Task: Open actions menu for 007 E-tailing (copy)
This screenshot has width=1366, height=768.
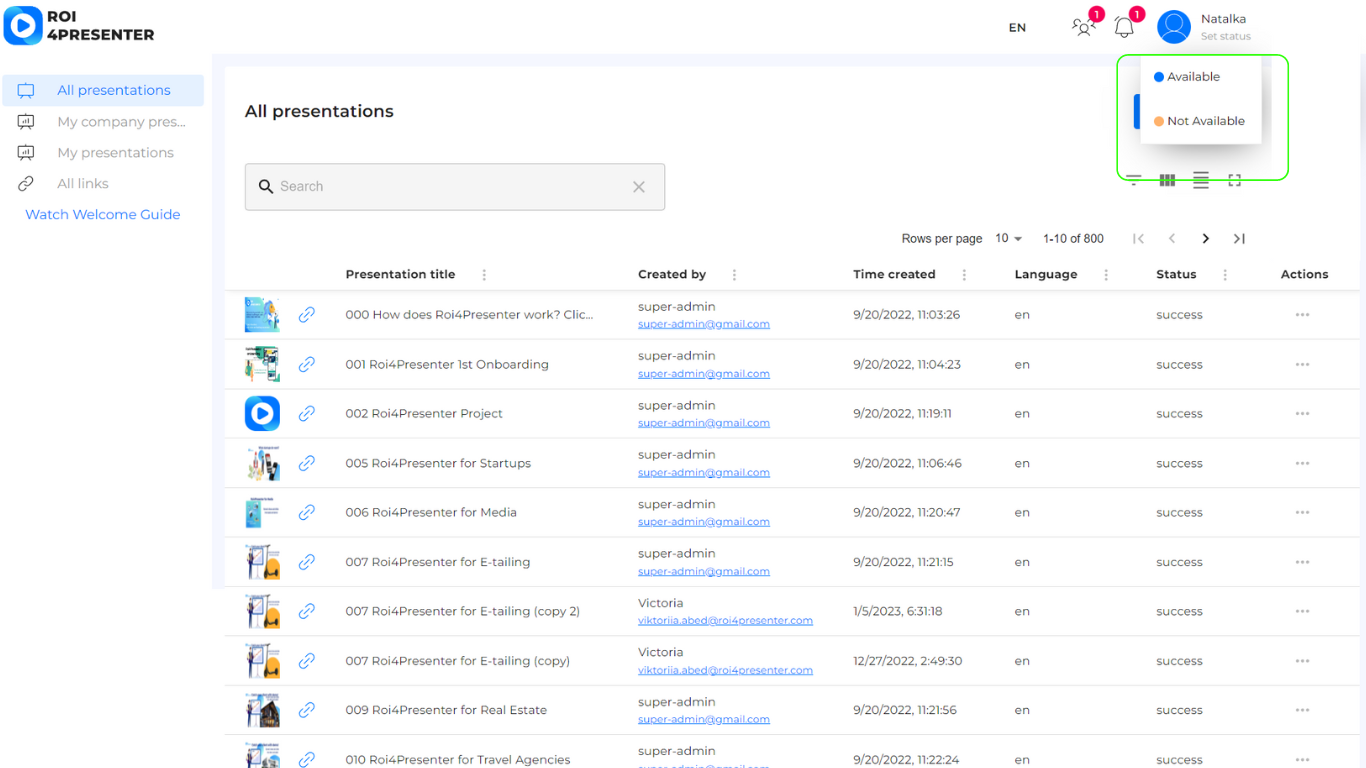Action: point(1302,661)
